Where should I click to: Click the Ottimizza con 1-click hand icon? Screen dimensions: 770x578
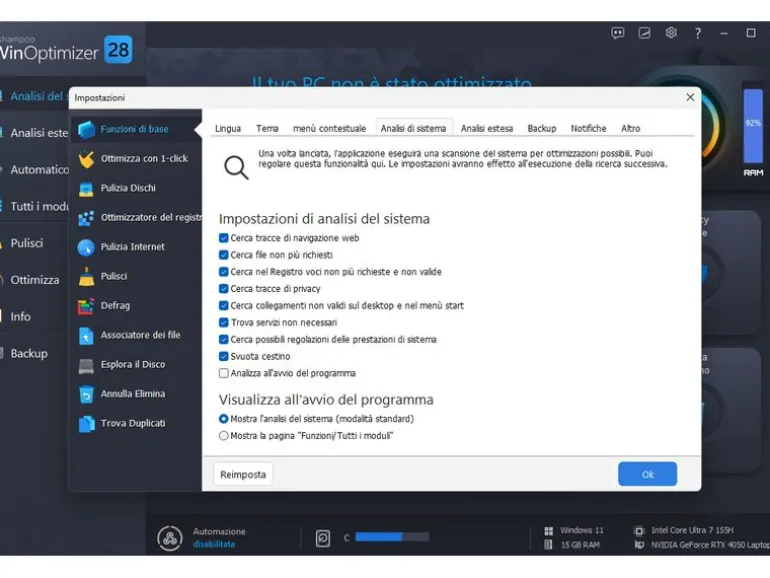[x=86, y=159]
